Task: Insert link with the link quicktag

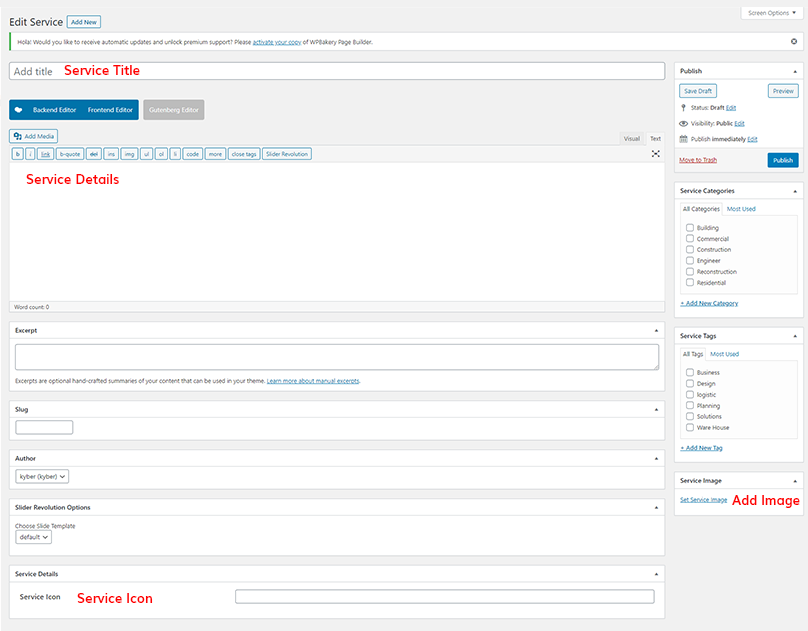Action: (45, 154)
